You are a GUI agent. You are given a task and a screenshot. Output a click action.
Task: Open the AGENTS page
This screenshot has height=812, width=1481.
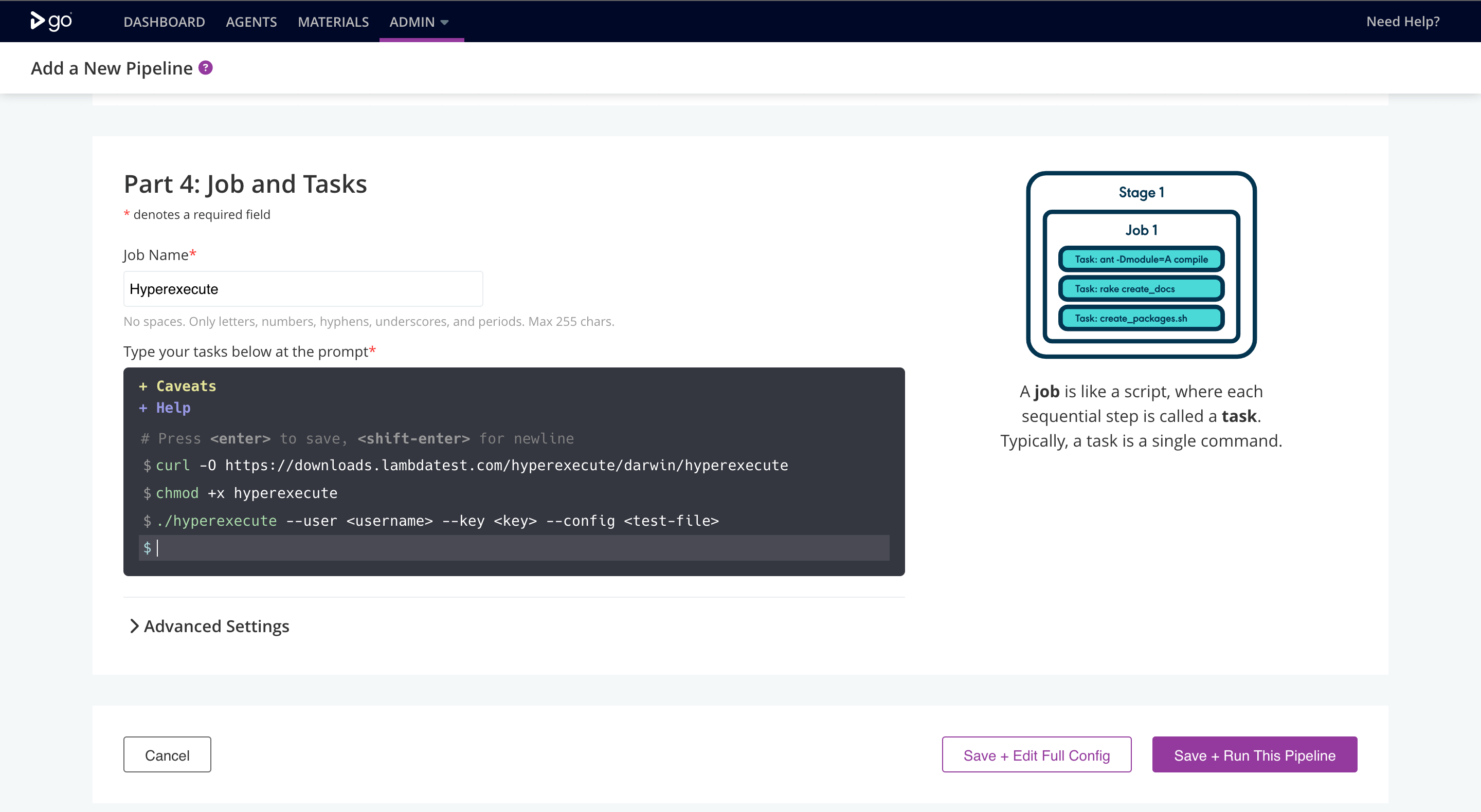(x=251, y=22)
